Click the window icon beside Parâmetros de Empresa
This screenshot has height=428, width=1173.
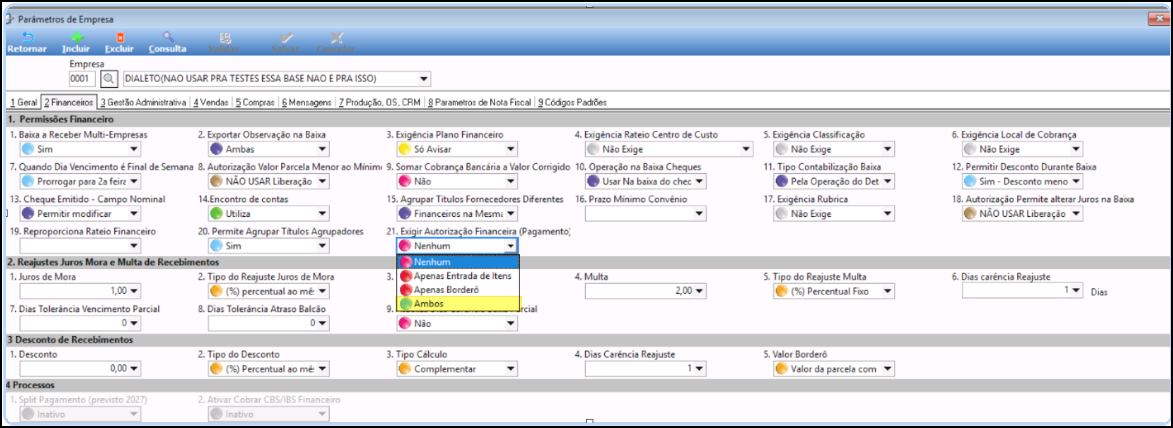click(x=9, y=18)
